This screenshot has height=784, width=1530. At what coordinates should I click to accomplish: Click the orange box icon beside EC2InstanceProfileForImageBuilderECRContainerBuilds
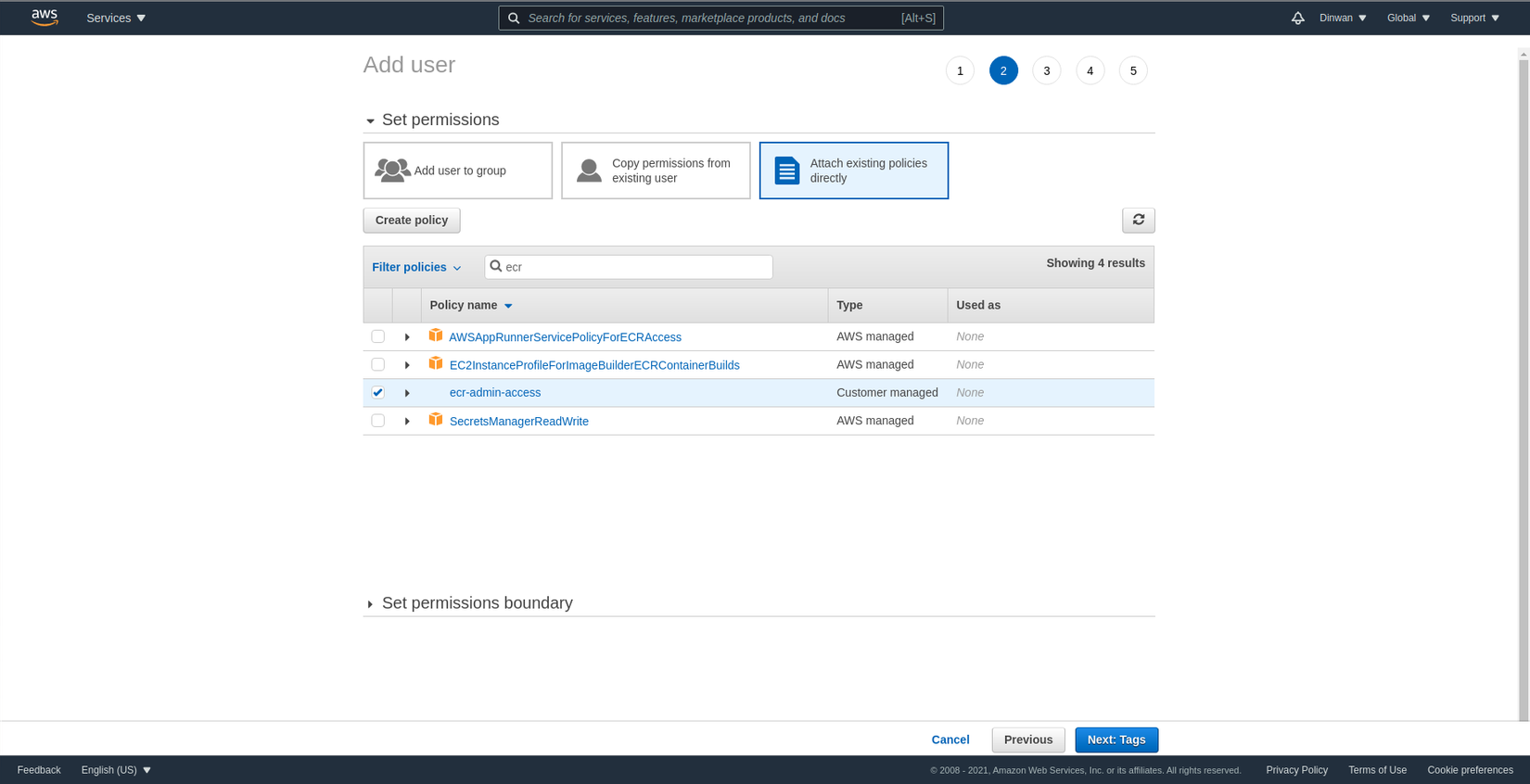435,363
